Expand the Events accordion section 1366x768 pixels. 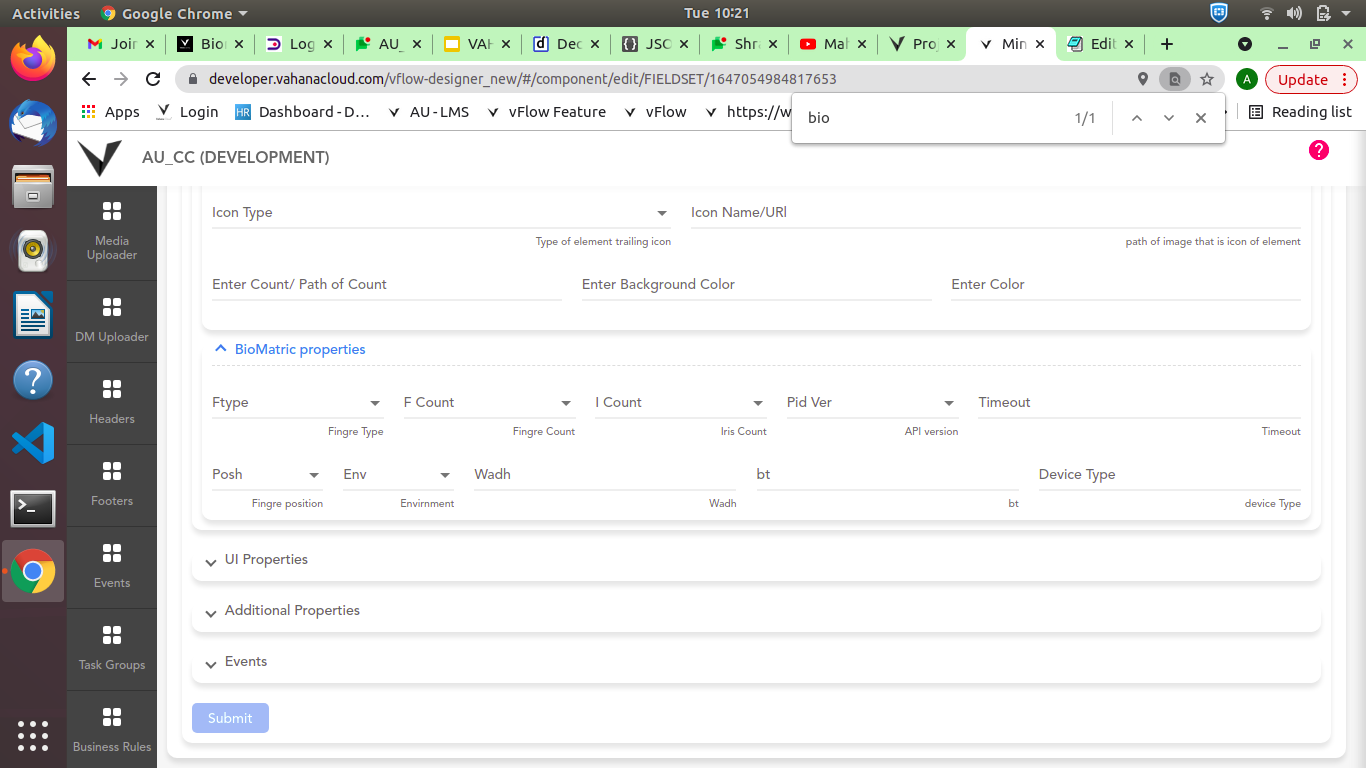(756, 662)
